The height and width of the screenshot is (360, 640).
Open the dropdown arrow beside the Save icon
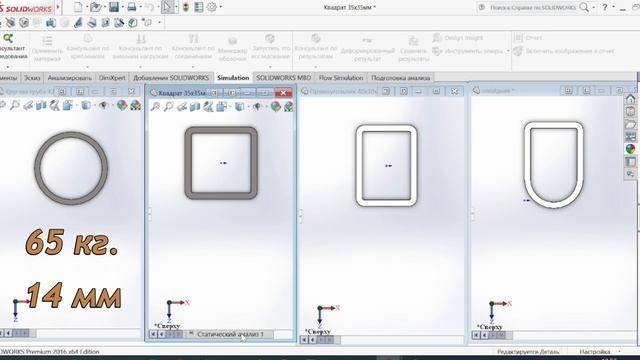(x=122, y=7)
